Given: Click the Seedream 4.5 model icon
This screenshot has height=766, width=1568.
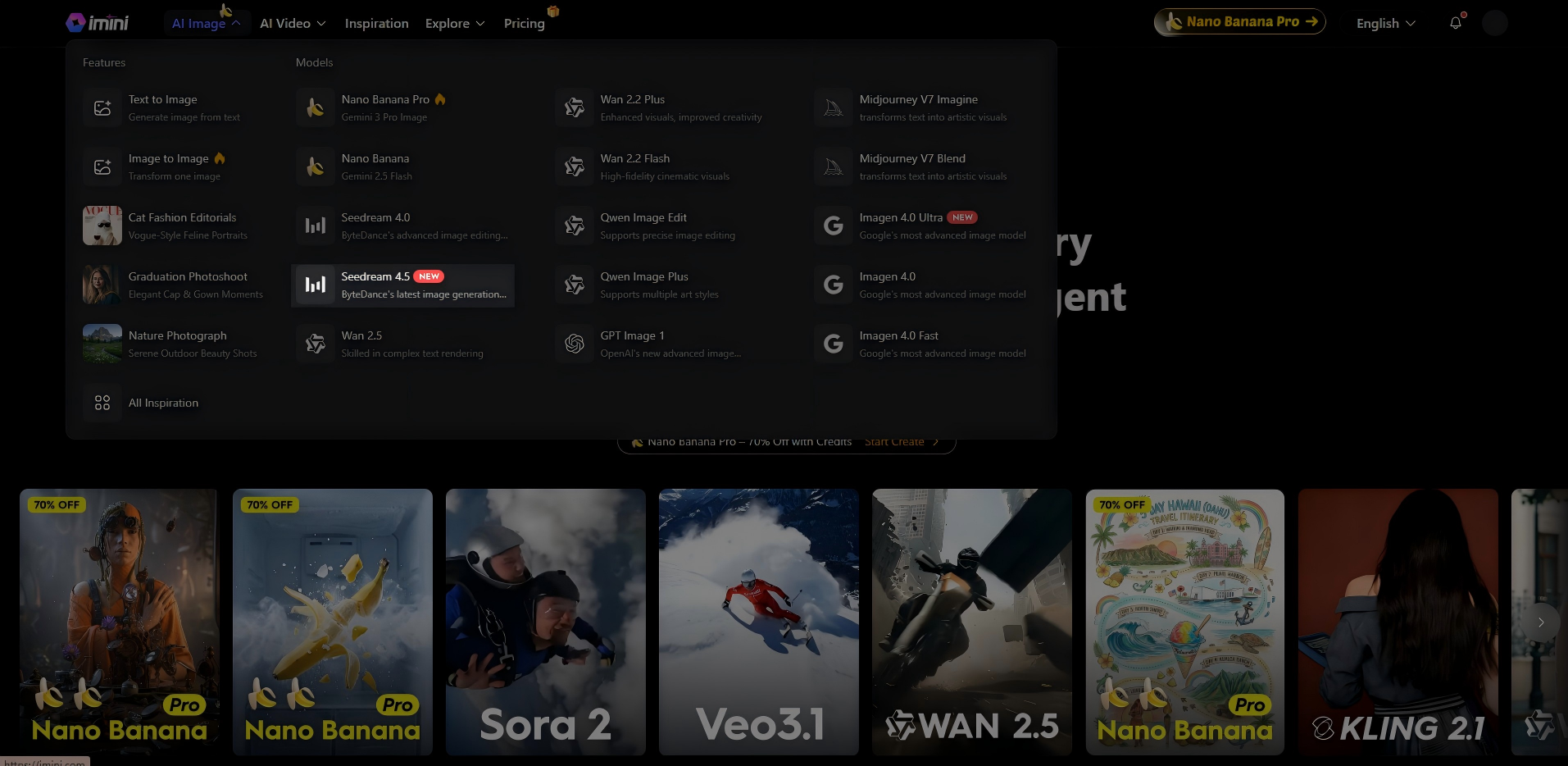Looking at the screenshot, I should coord(316,285).
